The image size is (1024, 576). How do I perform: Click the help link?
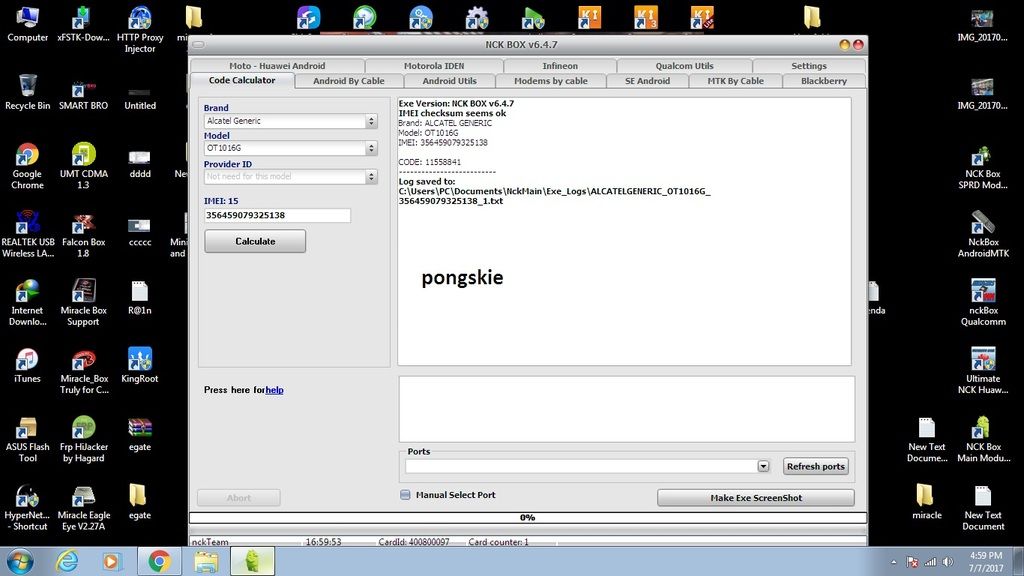click(274, 390)
